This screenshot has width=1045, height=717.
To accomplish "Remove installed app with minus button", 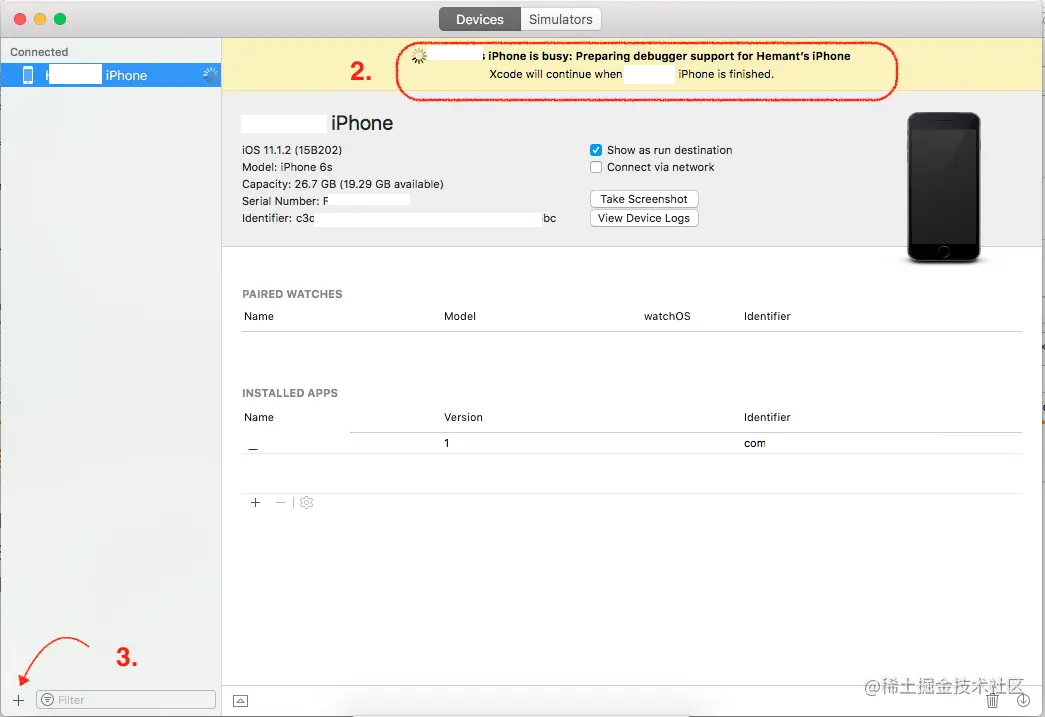I will click(280, 502).
